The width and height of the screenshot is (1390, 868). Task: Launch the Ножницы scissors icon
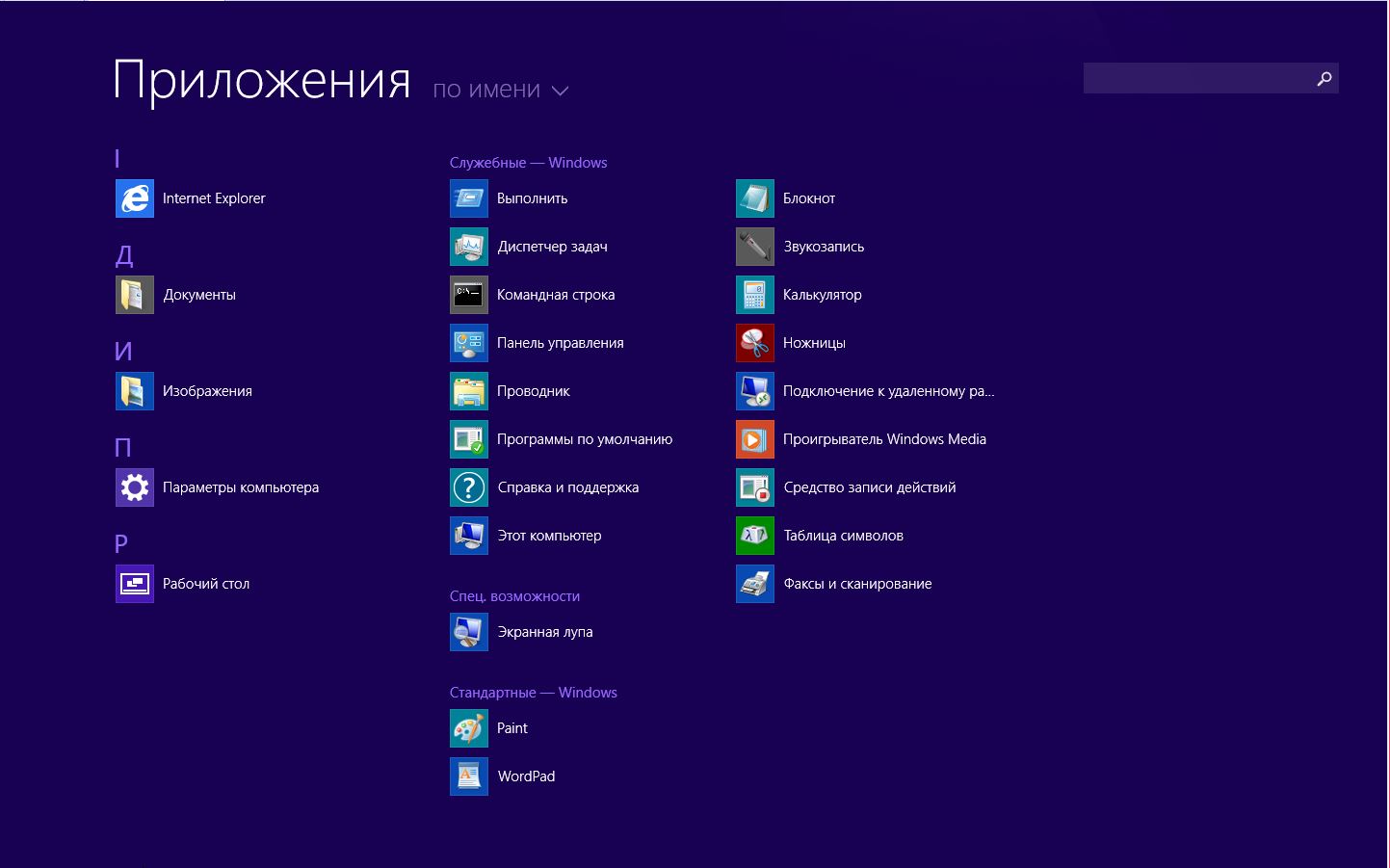(755, 343)
